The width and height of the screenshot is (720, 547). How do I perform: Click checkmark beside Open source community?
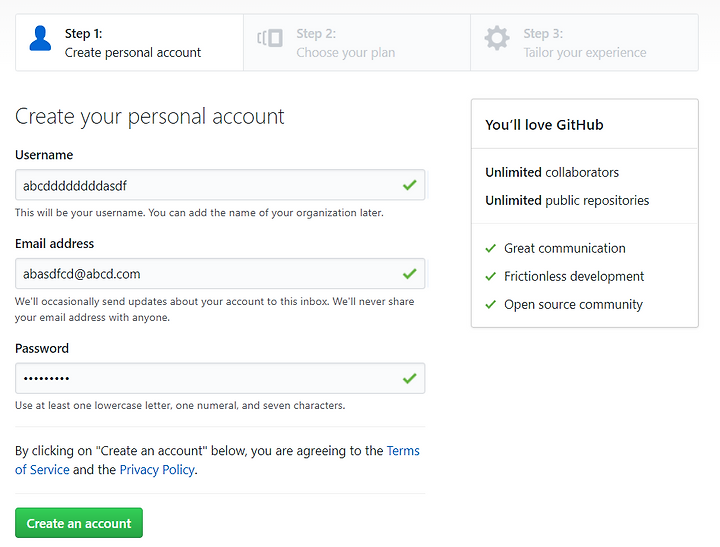pos(490,305)
